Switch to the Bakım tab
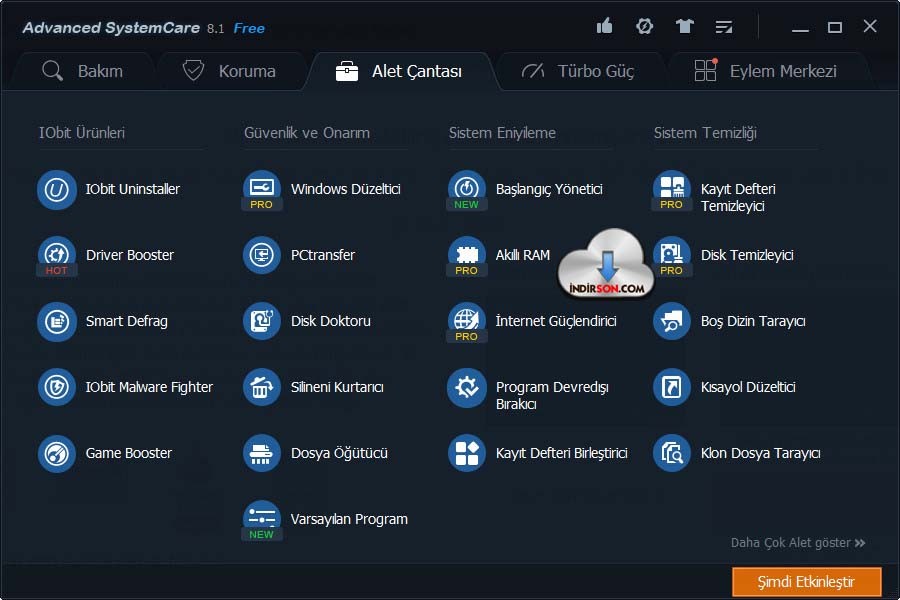 tap(83, 71)
